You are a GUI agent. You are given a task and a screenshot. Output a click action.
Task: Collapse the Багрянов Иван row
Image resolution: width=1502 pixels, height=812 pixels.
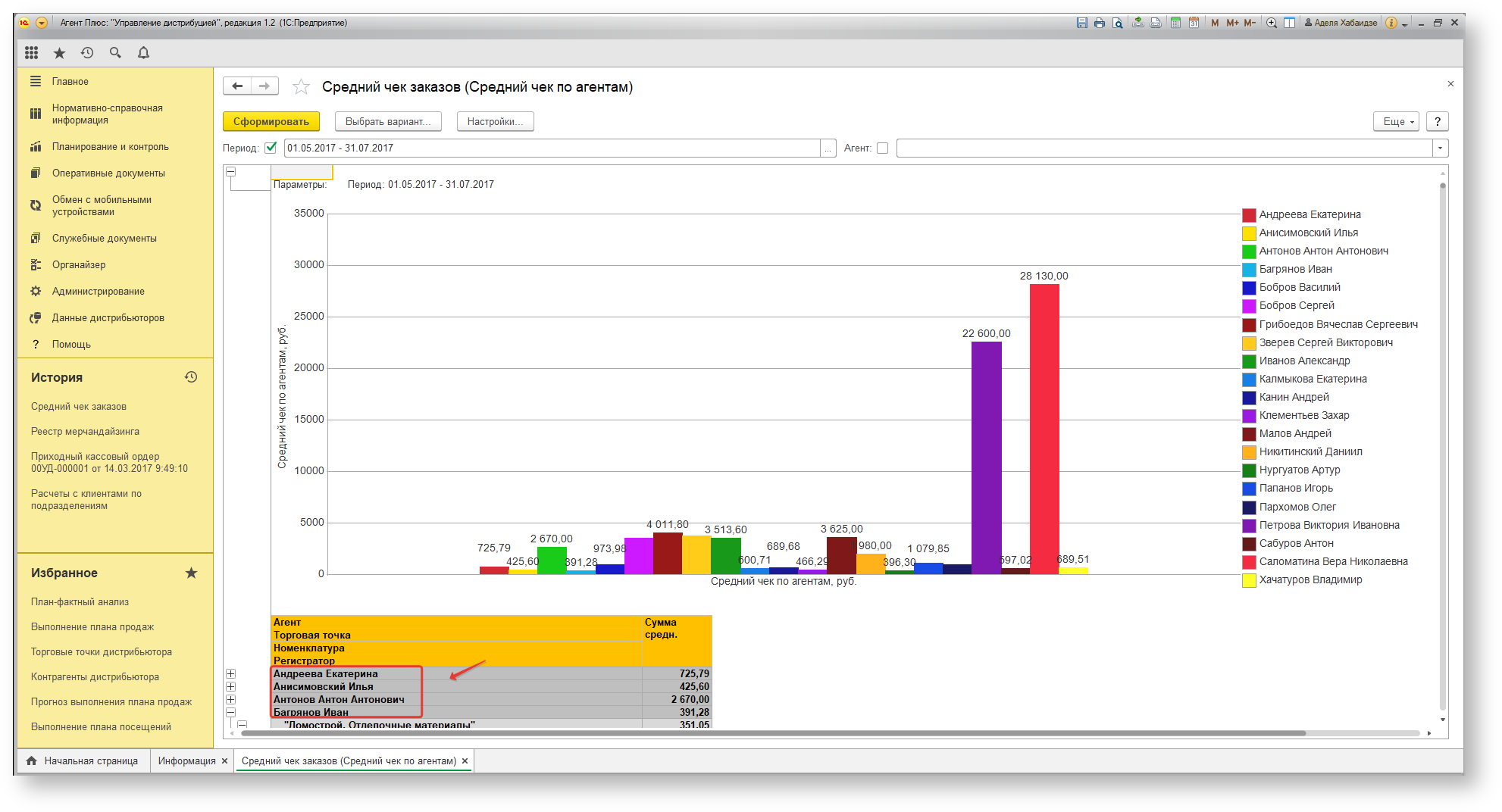(231, 712)
